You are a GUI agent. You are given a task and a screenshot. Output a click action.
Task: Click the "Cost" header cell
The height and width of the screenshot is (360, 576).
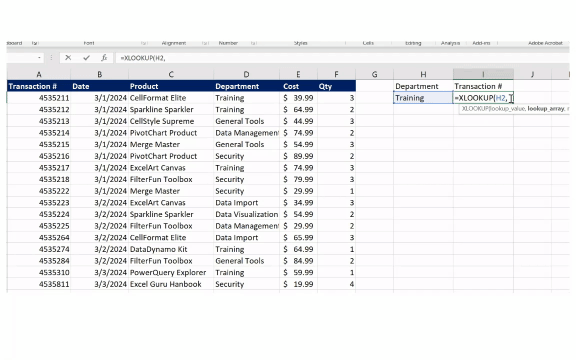tap(298, 86)
